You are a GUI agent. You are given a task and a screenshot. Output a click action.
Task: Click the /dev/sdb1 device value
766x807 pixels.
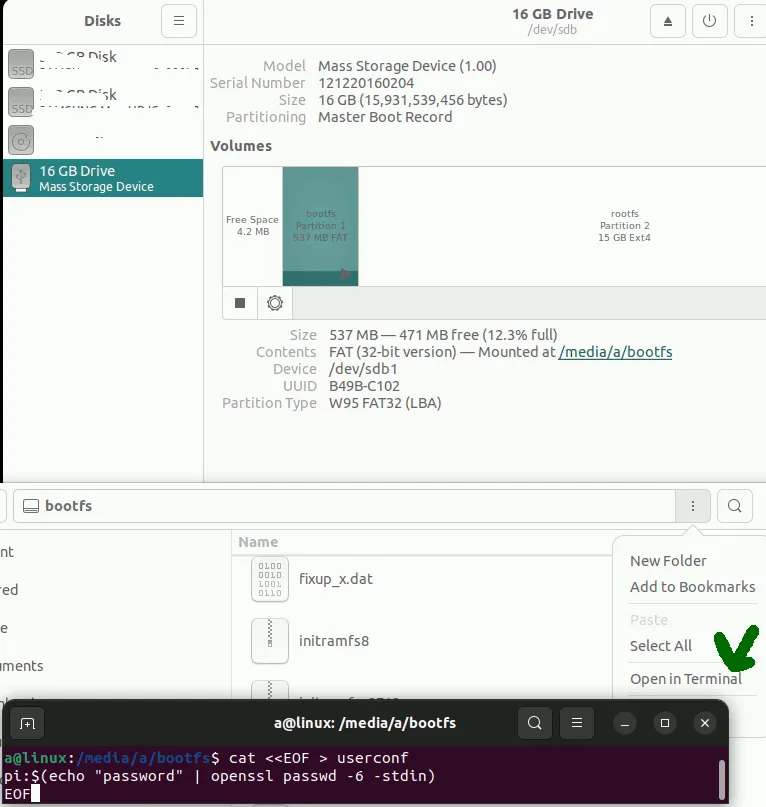pyautogui.click(x=363, y=369)
